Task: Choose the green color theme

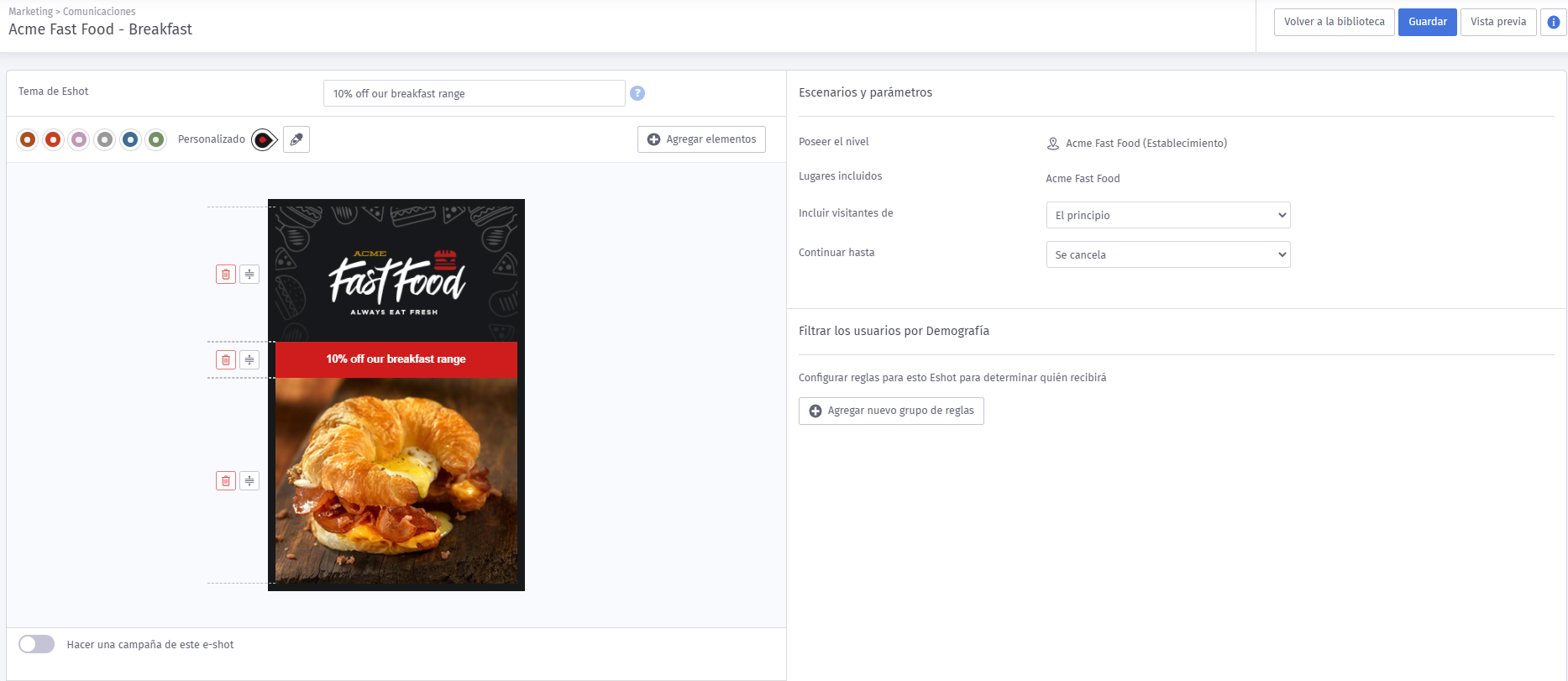Action: coord(155,139)
